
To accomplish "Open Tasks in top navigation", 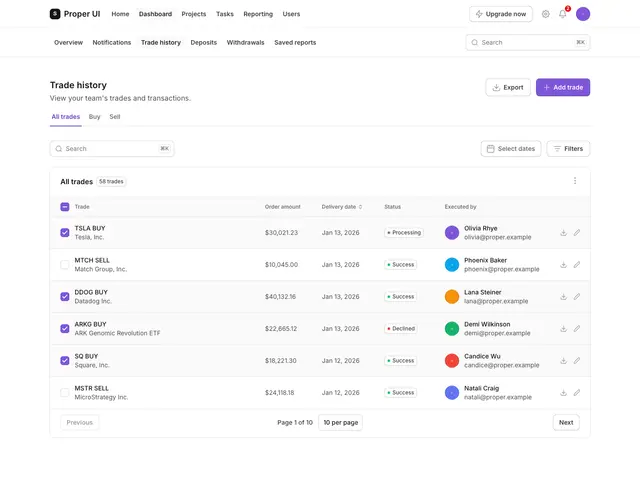I will point(224,14).
